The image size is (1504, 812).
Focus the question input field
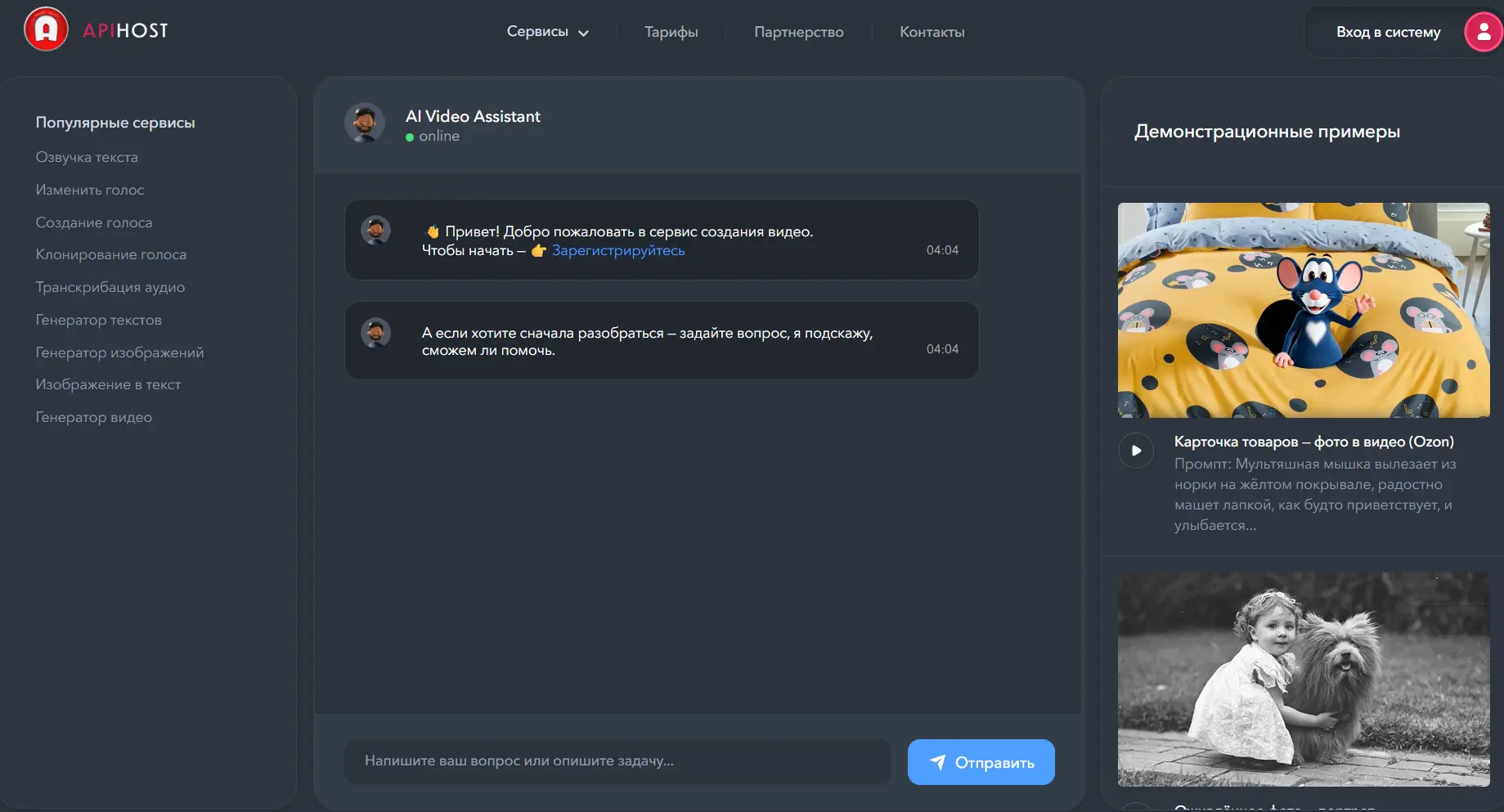coord(617,761)
